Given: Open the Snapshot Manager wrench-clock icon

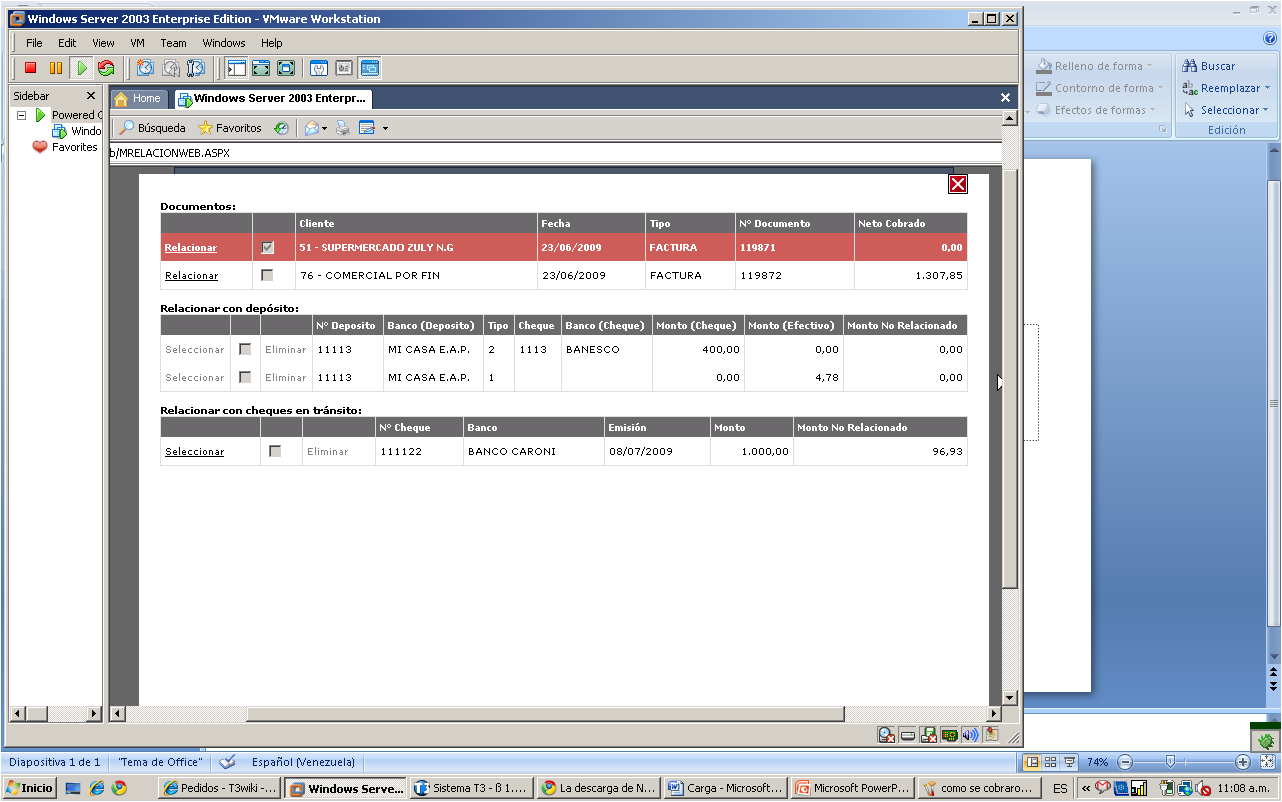Looking at the screenshot, I should [196, 68].
